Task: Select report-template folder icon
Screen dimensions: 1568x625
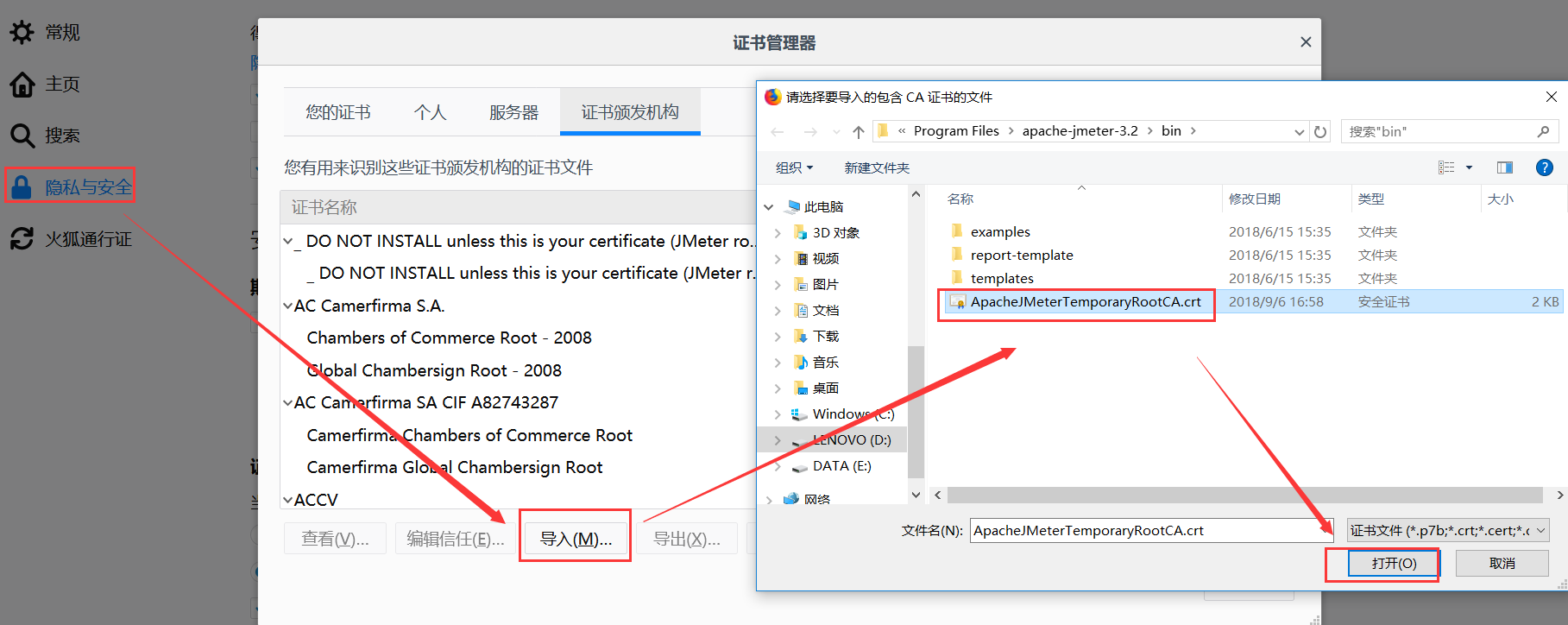Action: pos(956,255)
